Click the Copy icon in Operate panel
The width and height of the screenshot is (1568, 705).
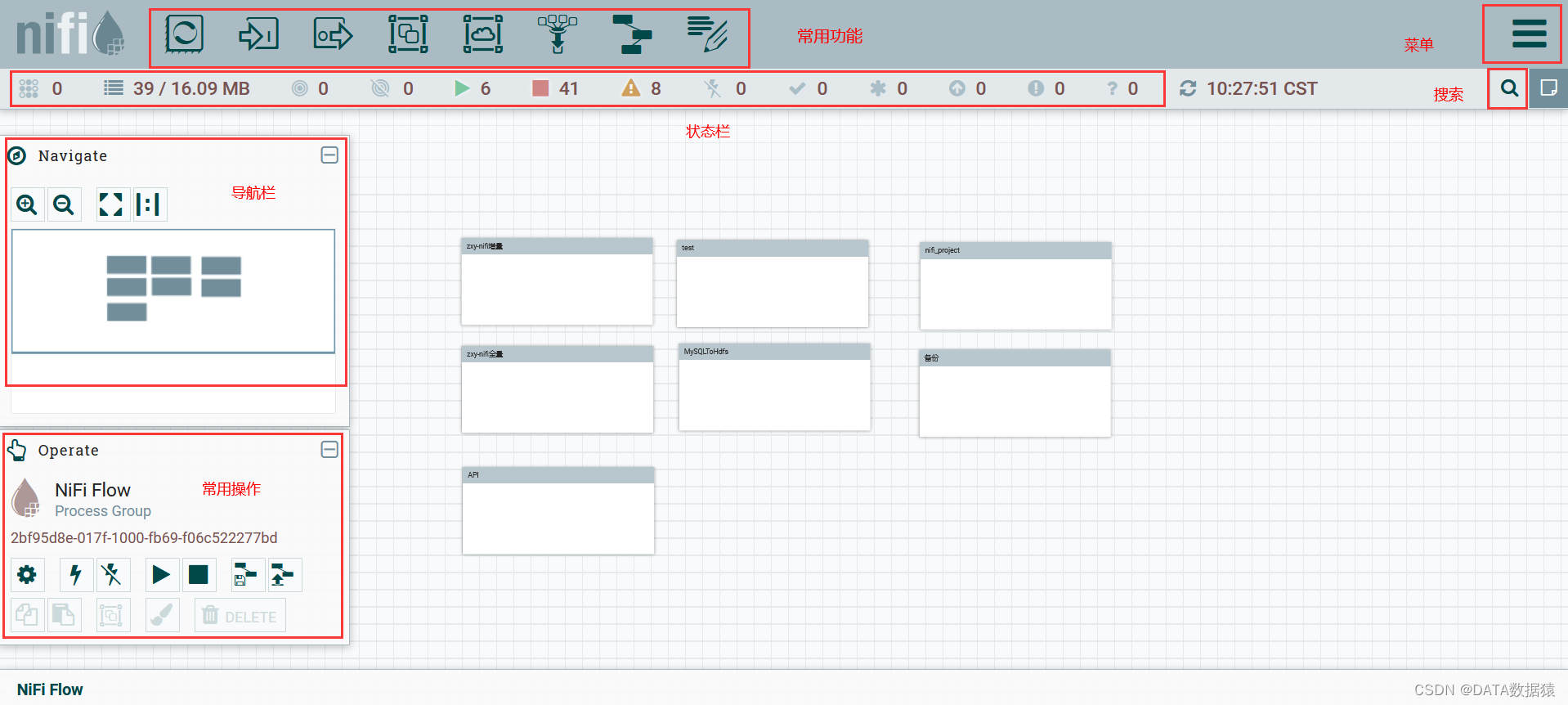point(27,615)
